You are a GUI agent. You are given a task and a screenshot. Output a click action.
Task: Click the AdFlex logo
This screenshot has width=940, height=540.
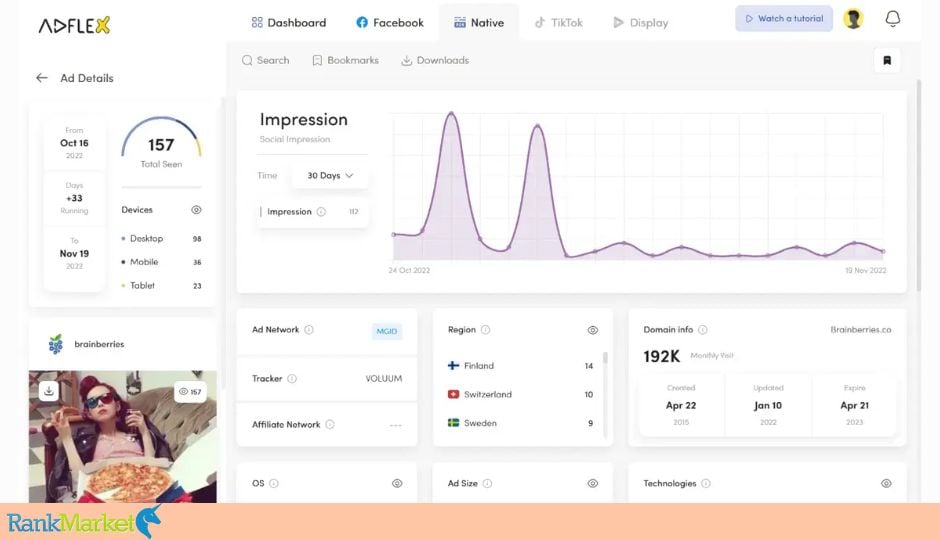(x=74, y=25)
